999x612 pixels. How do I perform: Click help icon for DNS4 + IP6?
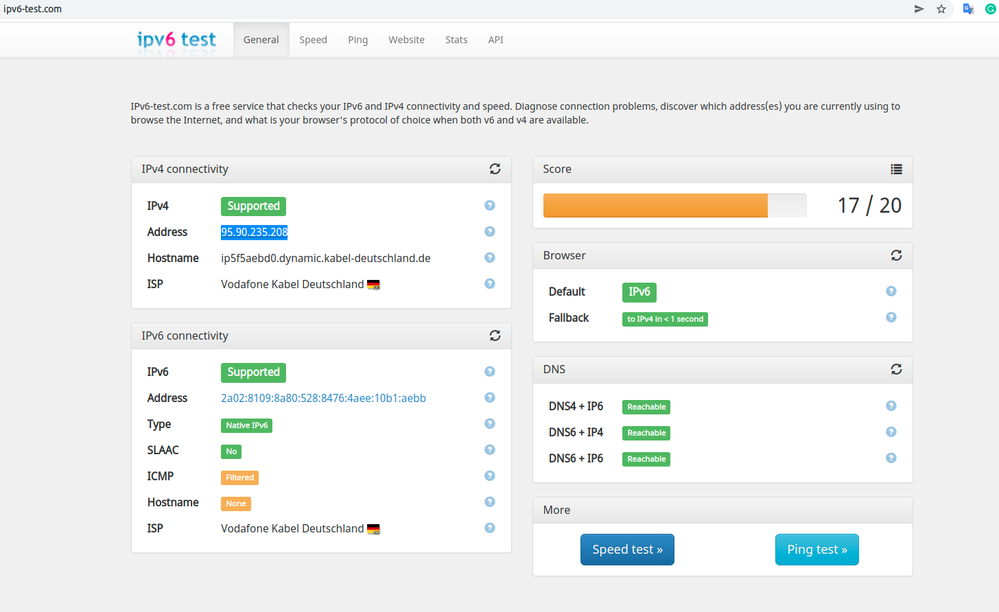pos(891,406)
